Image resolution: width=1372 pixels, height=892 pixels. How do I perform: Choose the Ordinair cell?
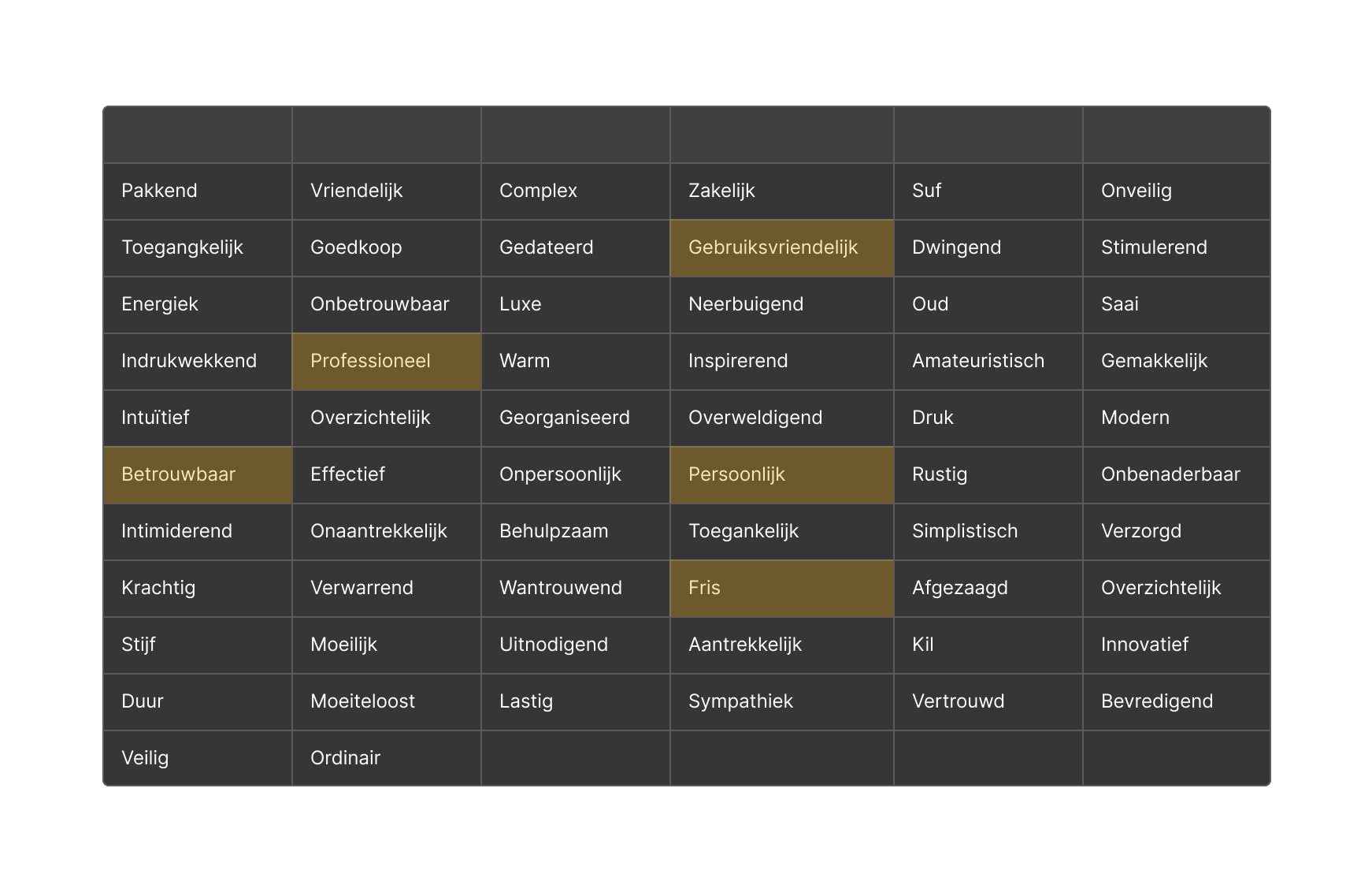(x=386, y=758)
